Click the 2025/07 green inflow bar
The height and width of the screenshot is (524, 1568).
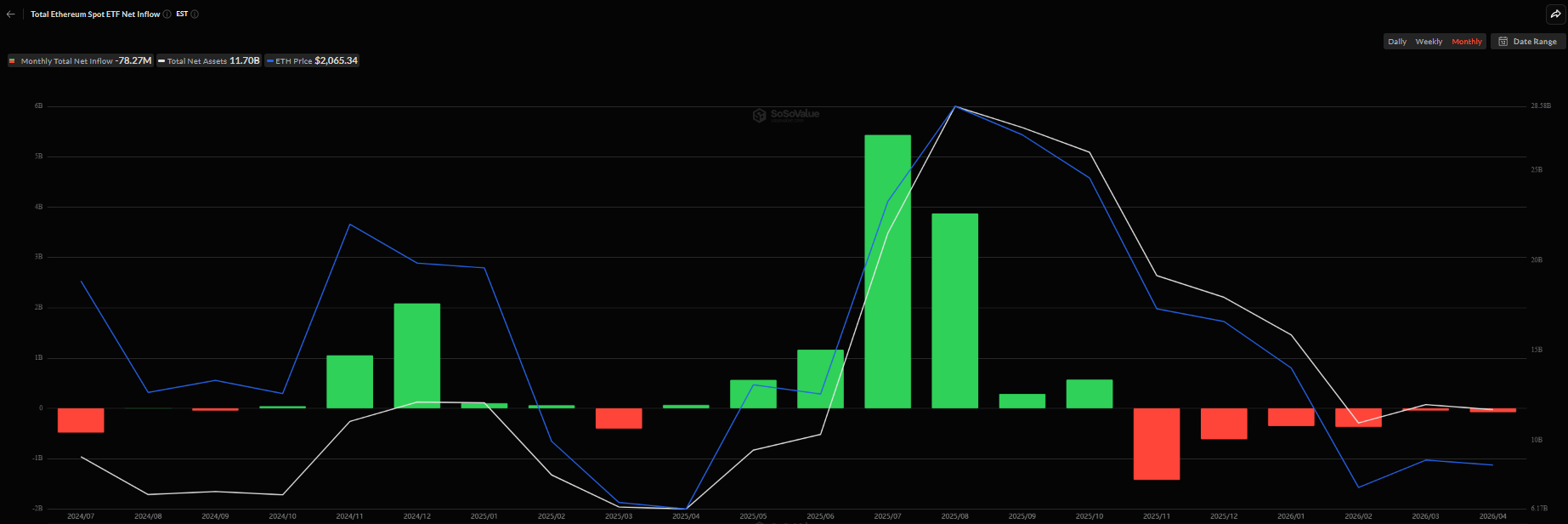[x=887, y=272]
